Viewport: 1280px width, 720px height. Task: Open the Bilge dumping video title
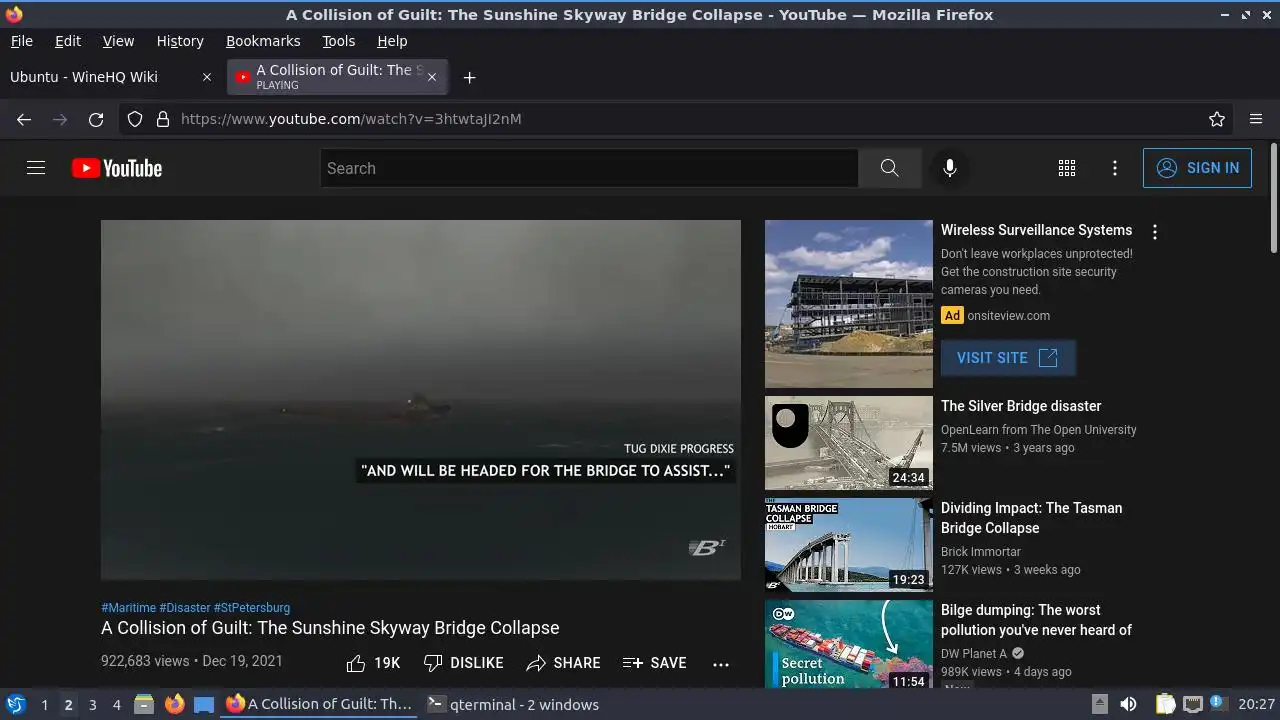coord(1036,620)
